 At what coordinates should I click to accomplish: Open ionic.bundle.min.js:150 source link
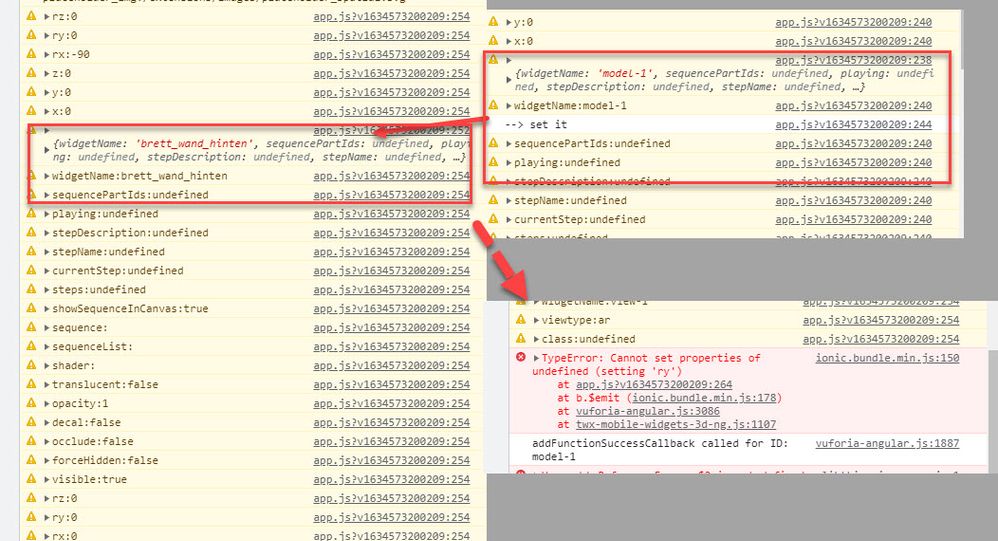pyautogui.click(x=887, y=358)
